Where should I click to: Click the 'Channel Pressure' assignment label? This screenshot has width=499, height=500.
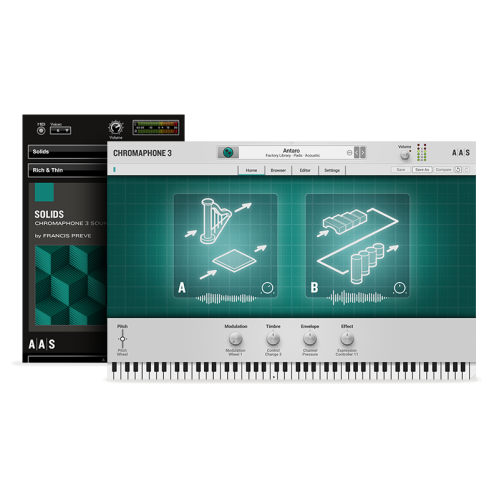pyautogui.click(x=310, y=352)
